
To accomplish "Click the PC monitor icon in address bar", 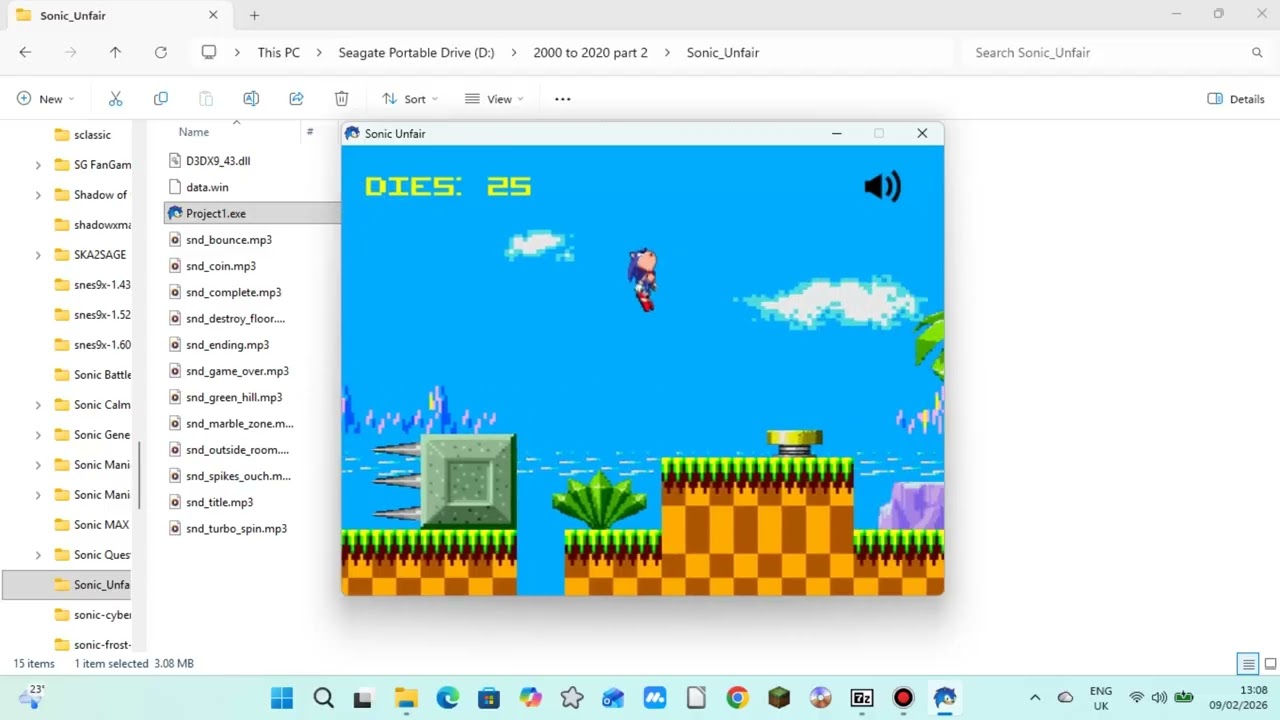I will coord(208,52).
